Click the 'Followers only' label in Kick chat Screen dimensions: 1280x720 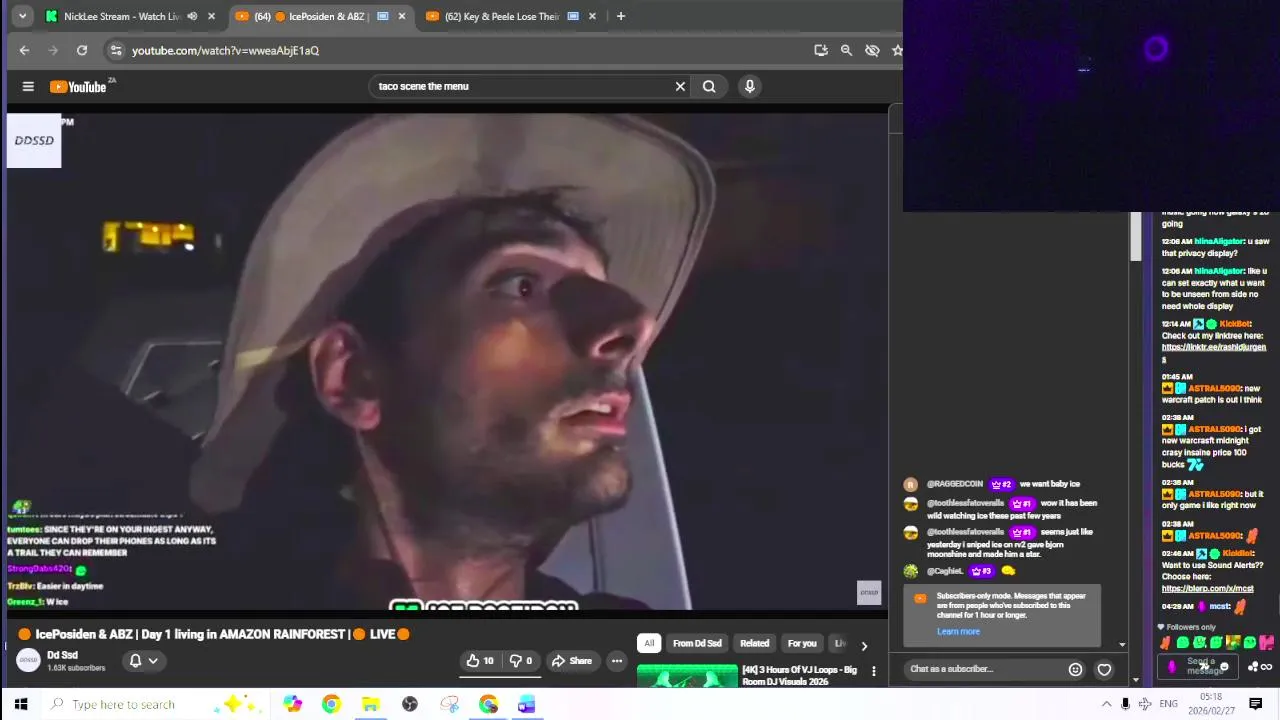coord(1191,627)
